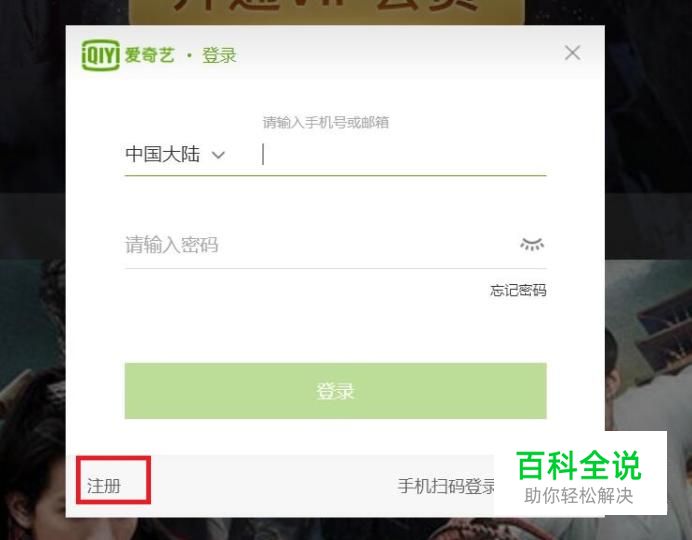692x540 pixels.
Task: Click the dark overlay left of the dialog
Action: pyautogui.click(x=33, y=132)
